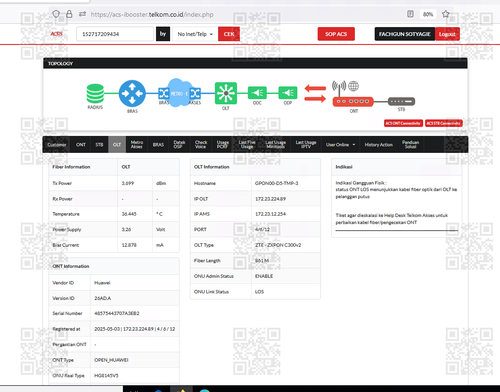Viewport: 500px width, 392px height.
Task: Open the BRAS tab
Action: point(158,145)
